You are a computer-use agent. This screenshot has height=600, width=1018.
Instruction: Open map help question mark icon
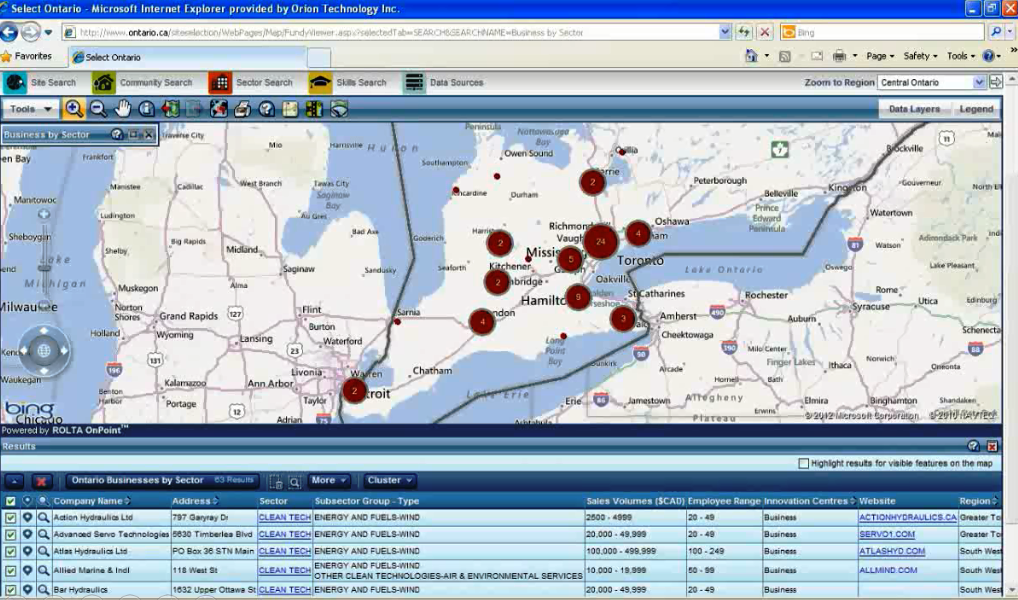(x=266, y=109)
